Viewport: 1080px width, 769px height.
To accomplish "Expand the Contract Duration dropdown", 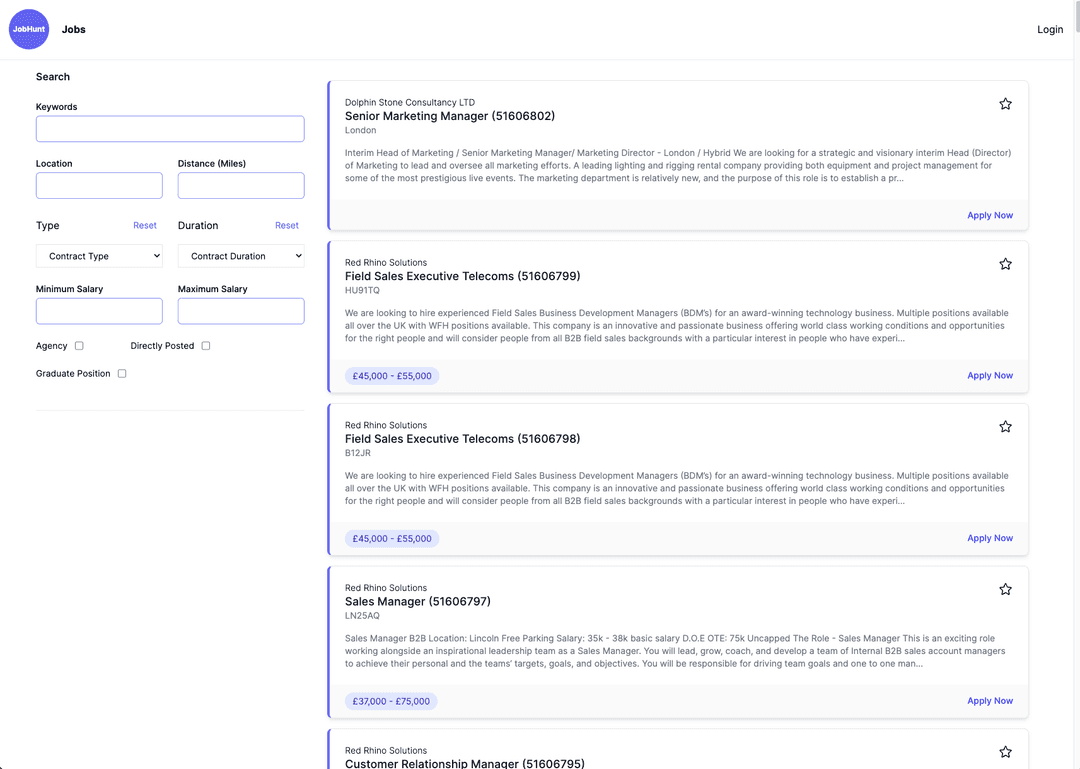I will point(241,256).
